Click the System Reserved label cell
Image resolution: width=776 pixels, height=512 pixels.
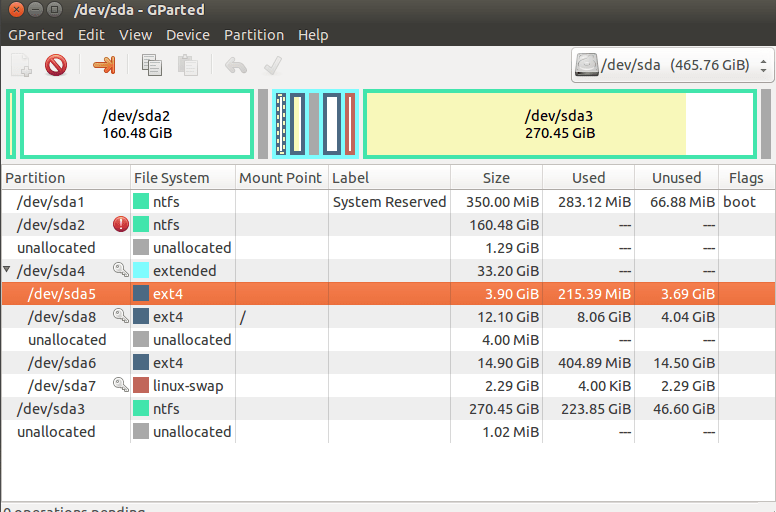389,202
